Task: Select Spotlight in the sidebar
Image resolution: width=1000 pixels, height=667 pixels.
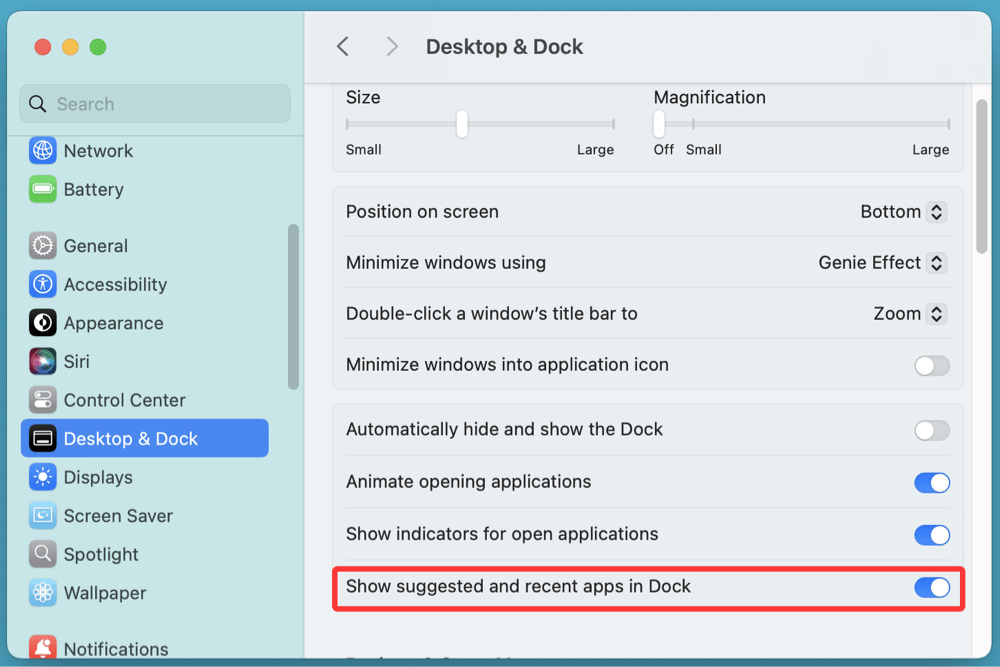Action: (x=42, y=554)
